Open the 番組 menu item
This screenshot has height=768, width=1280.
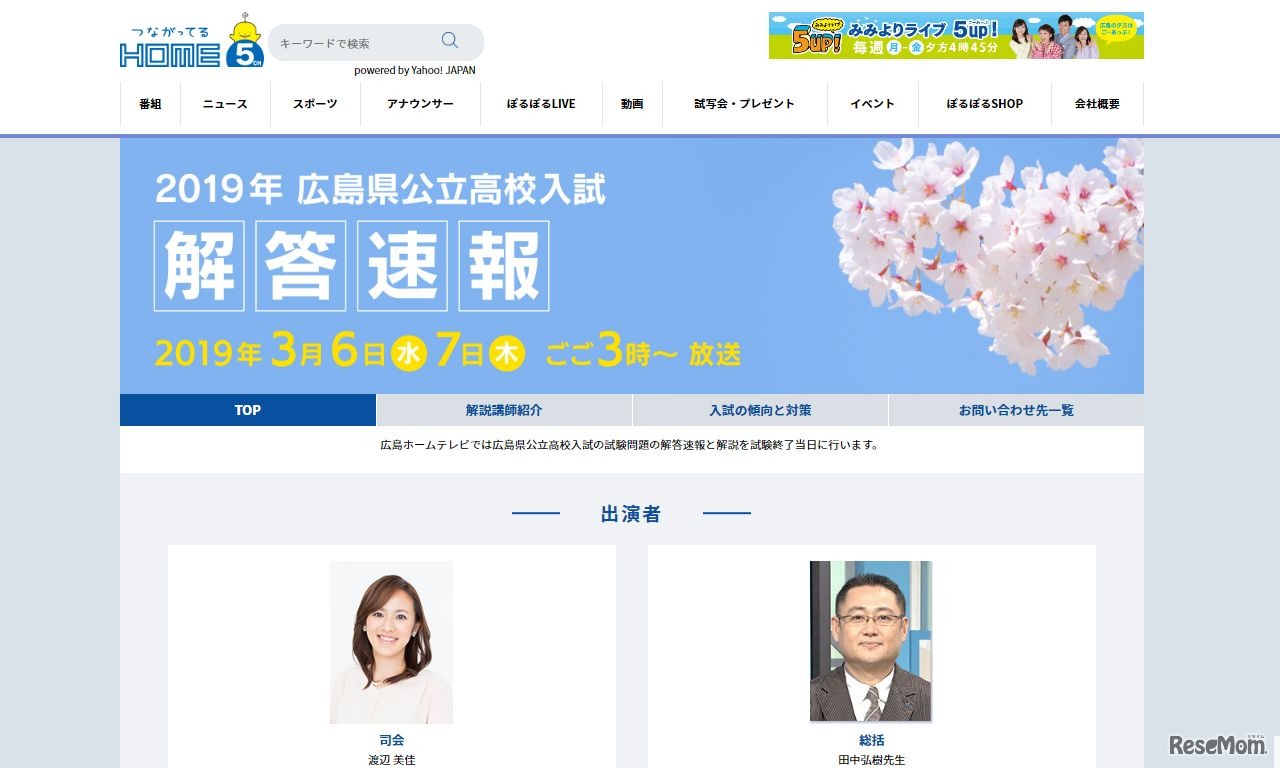(149, 103)
